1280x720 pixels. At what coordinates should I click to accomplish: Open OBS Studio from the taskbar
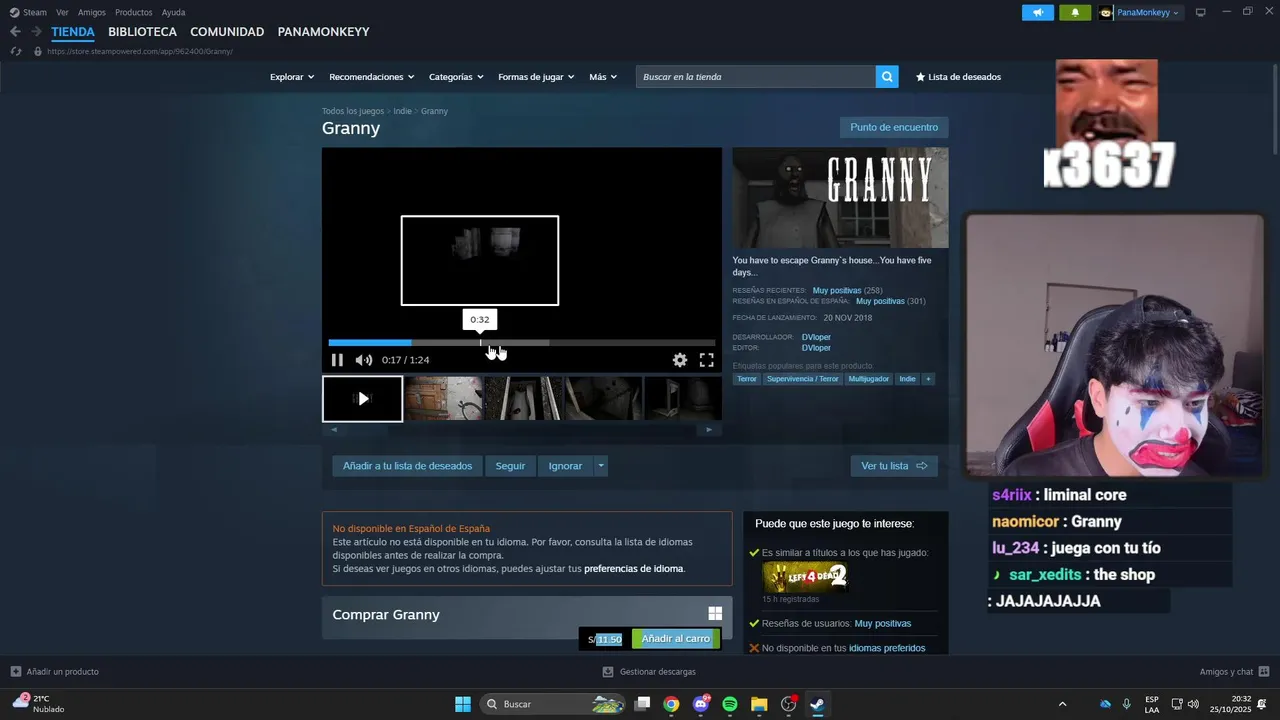pyautogui.click(x=789, y=704)
